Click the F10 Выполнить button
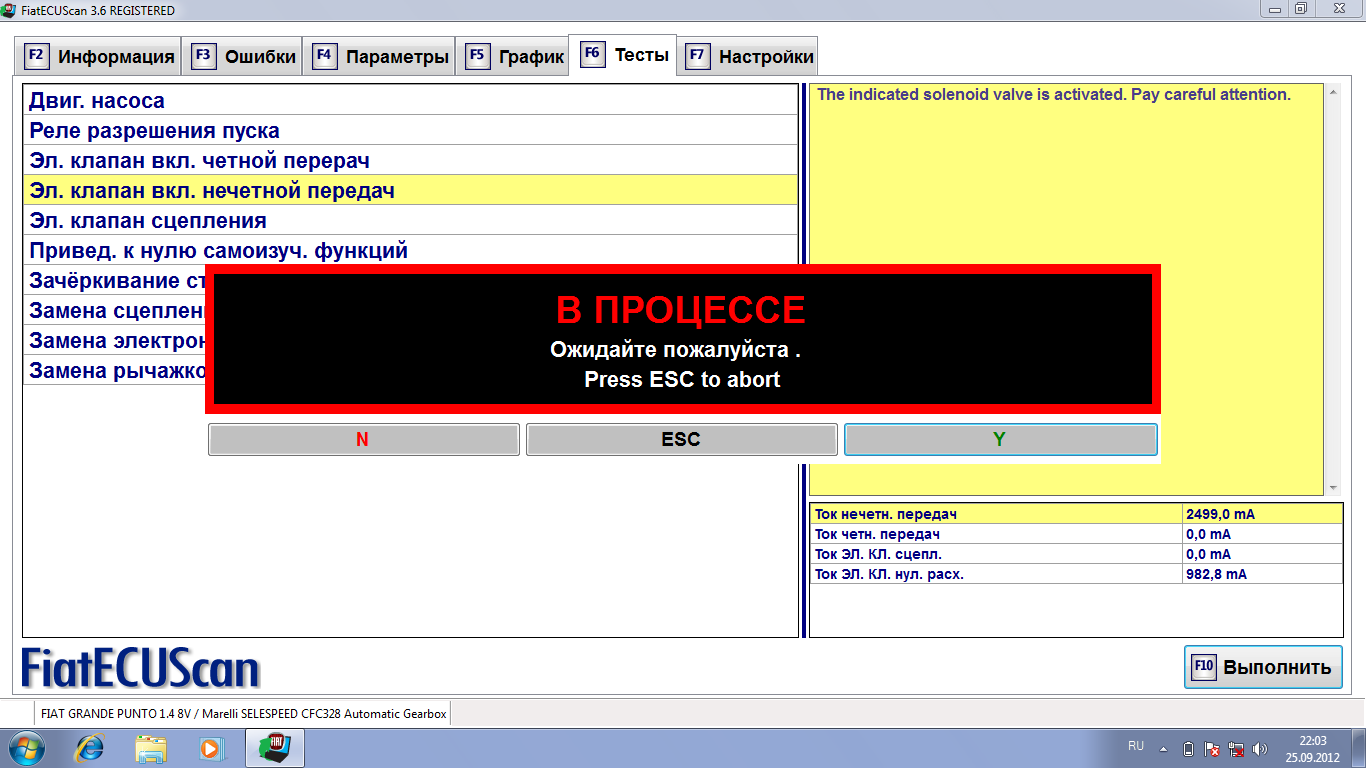This screenshot has height=768, width=1366. (1263, 667)
